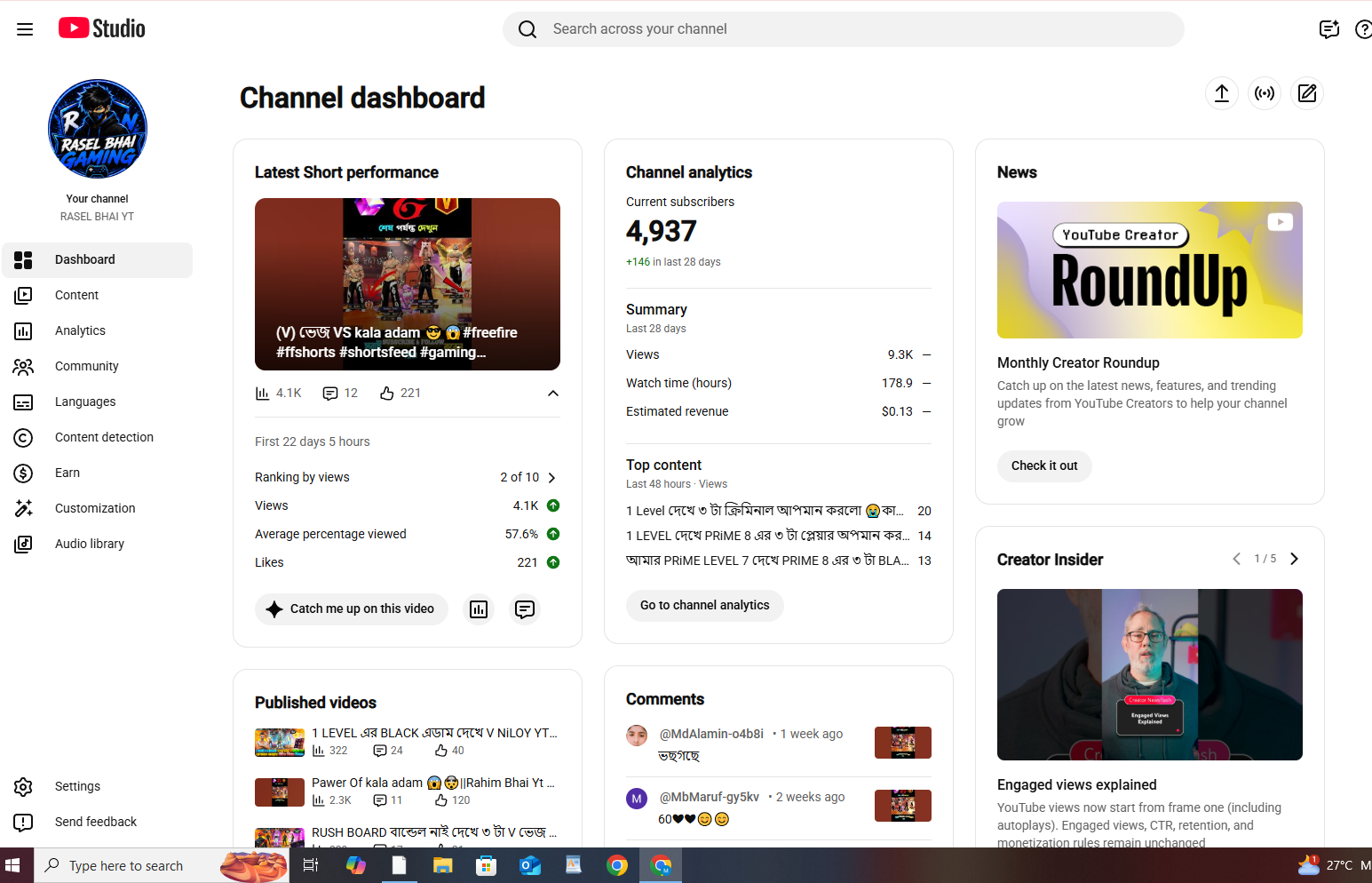Open the feedback comment icon at top right
This screenshot has width=1372, height=883.
(x=1329, y=29)
